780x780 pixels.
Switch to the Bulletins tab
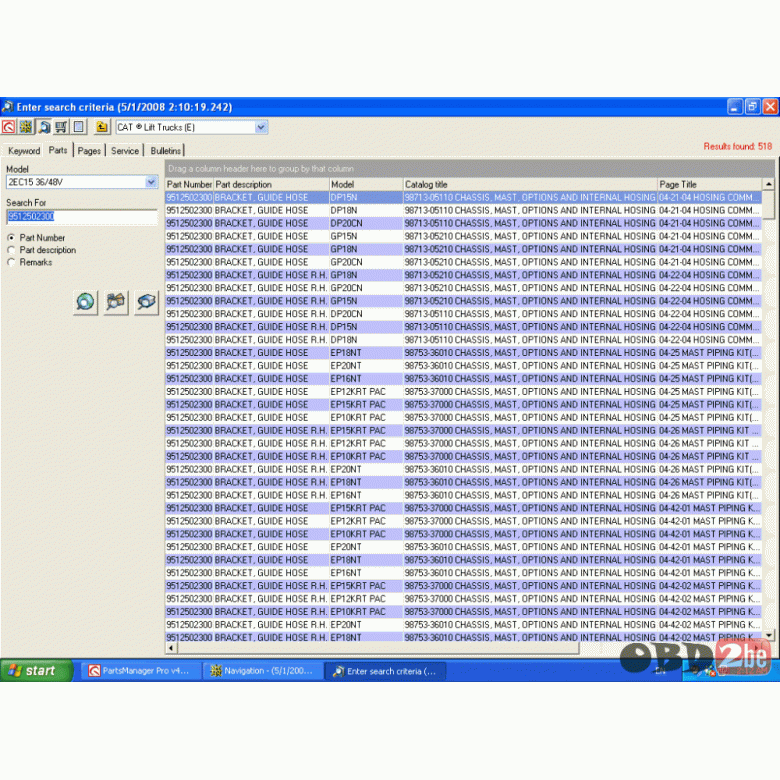tap(166, 151)
